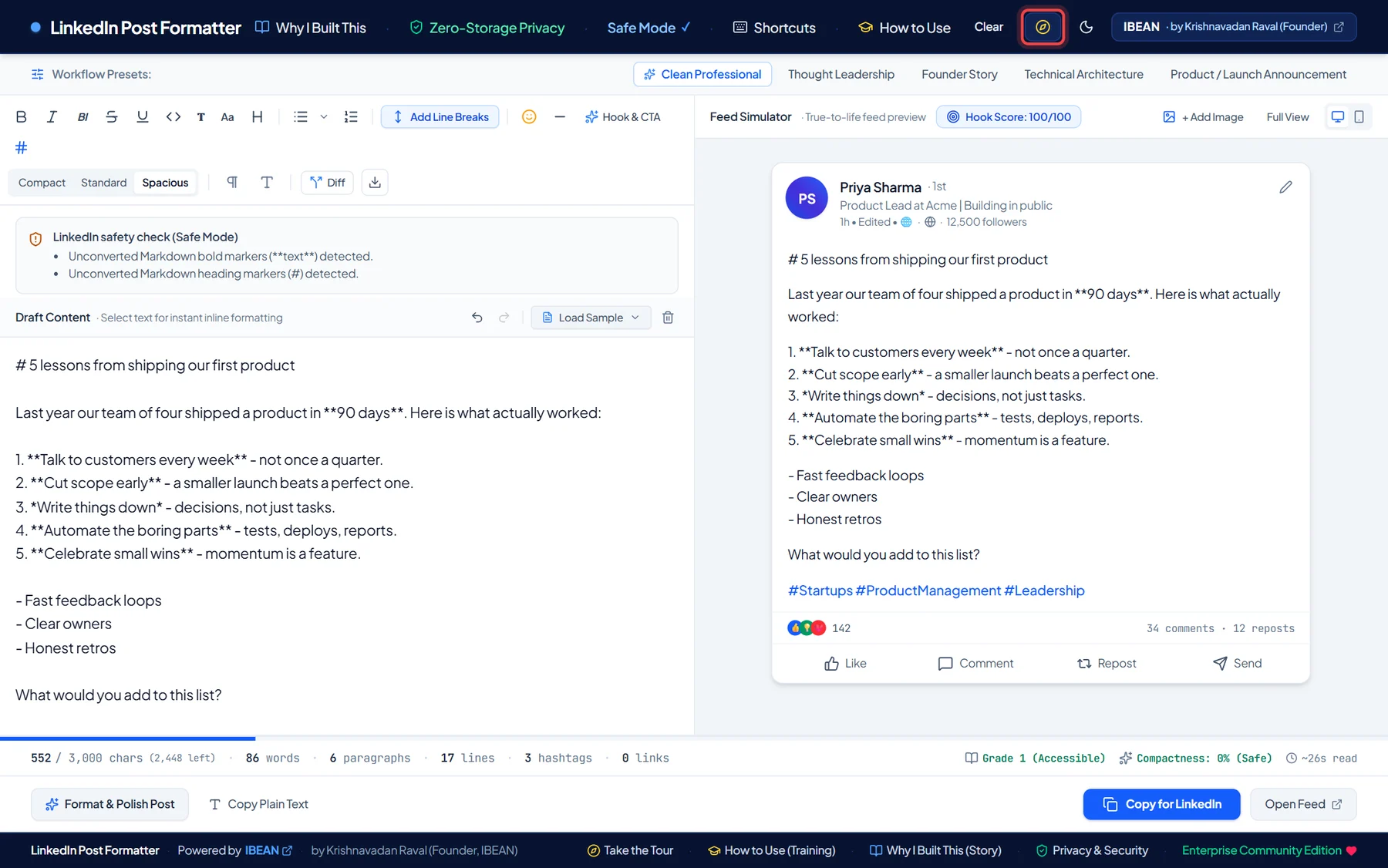Click Add Line Breaks button
Screen dimensions: 1388x868
point(440,117)
